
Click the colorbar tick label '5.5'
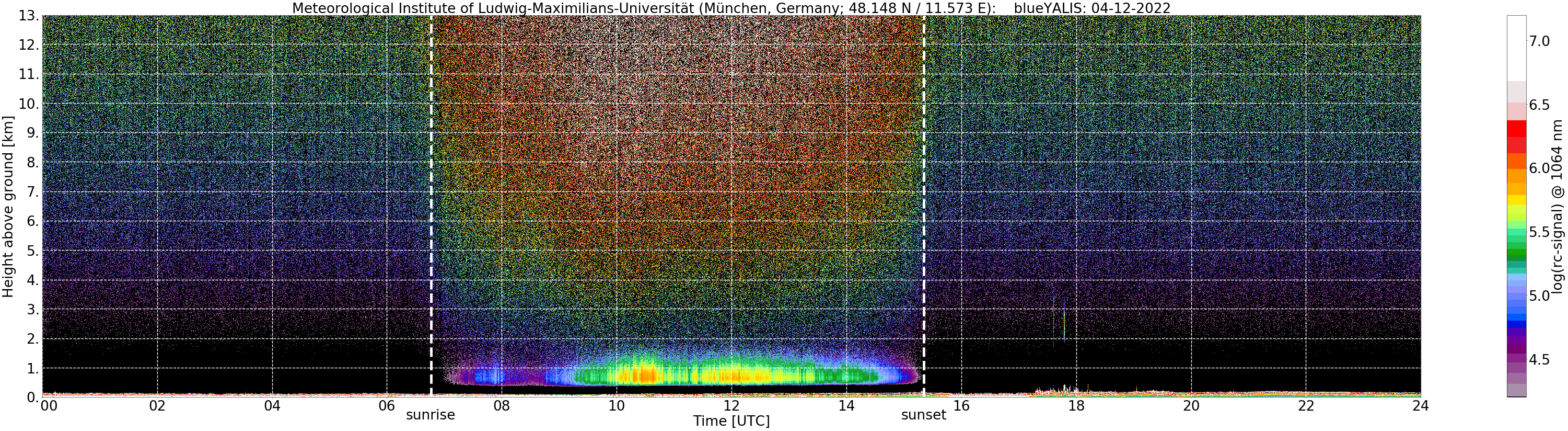coord(1539,232)
